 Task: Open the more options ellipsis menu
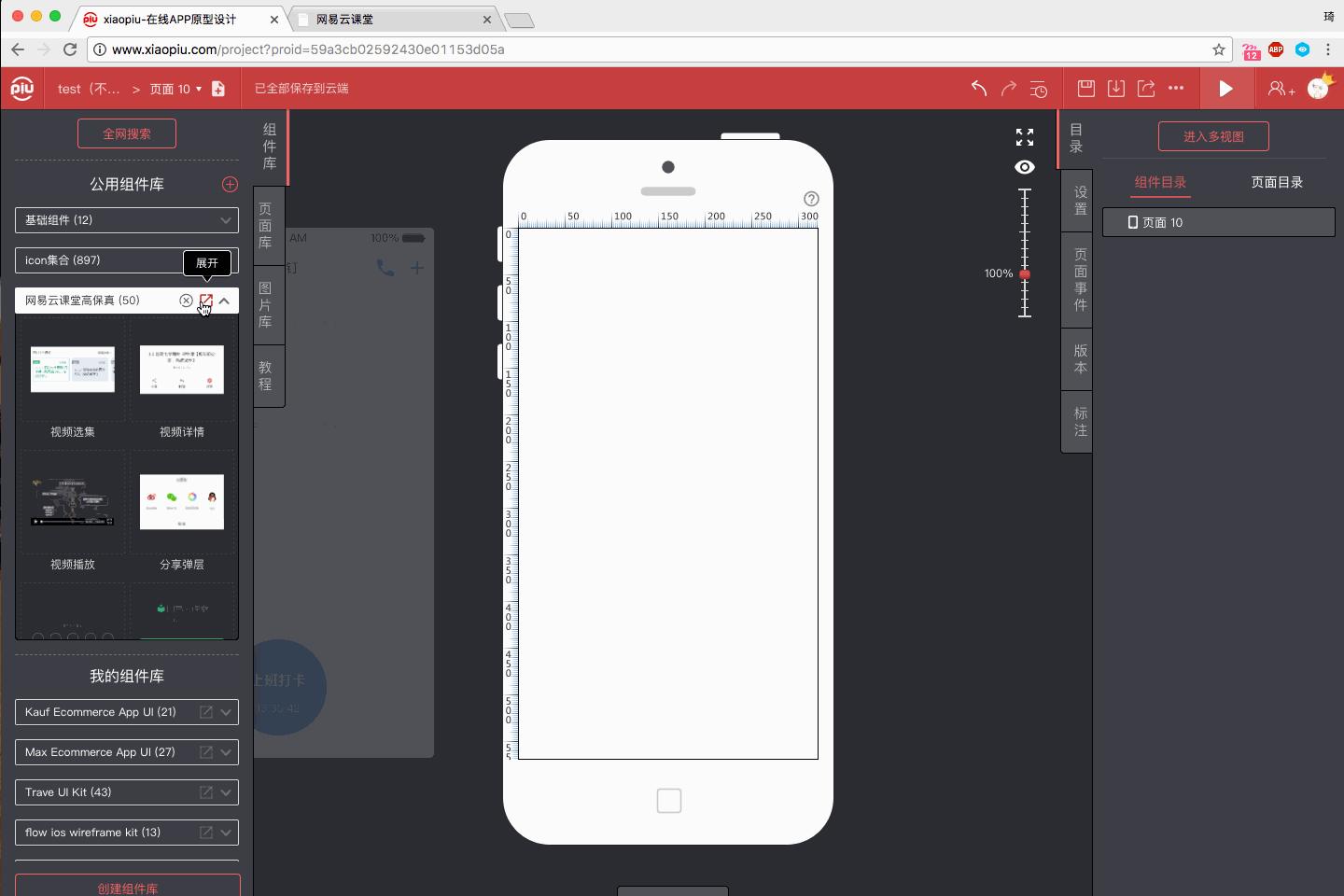click(1176, 88)
